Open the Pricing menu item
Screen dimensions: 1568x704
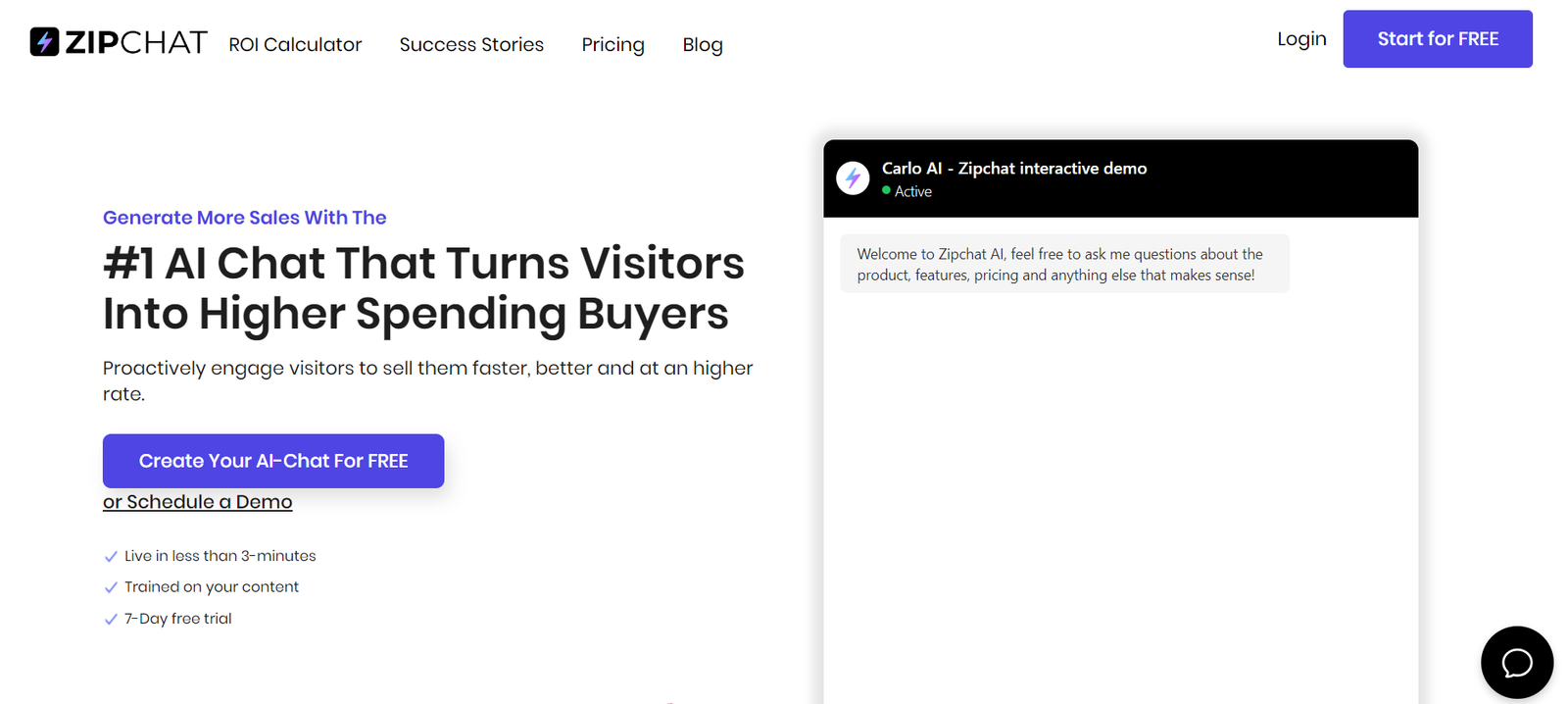click(x=612, y=44)
